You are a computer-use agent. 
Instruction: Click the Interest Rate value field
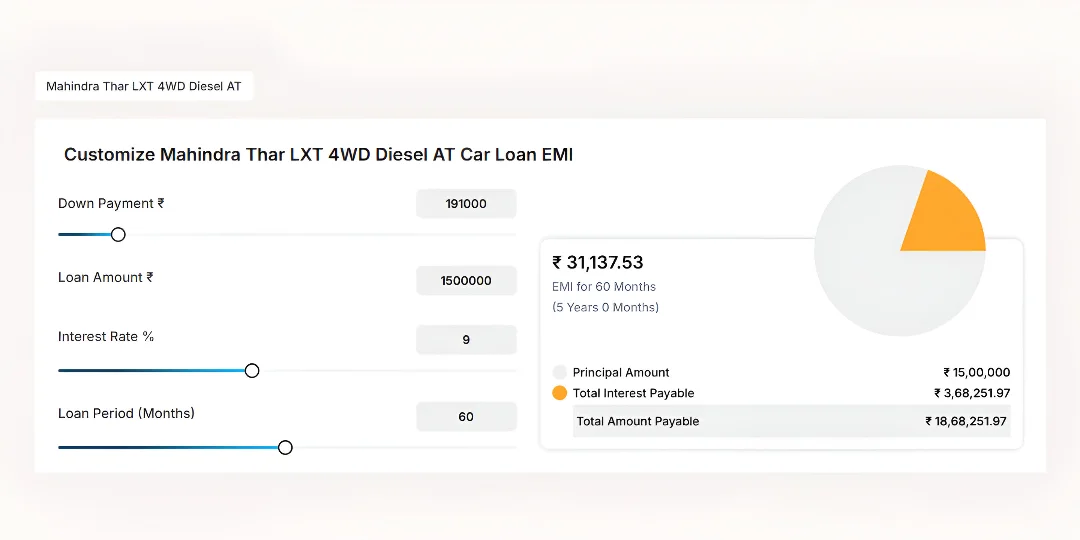466,340
